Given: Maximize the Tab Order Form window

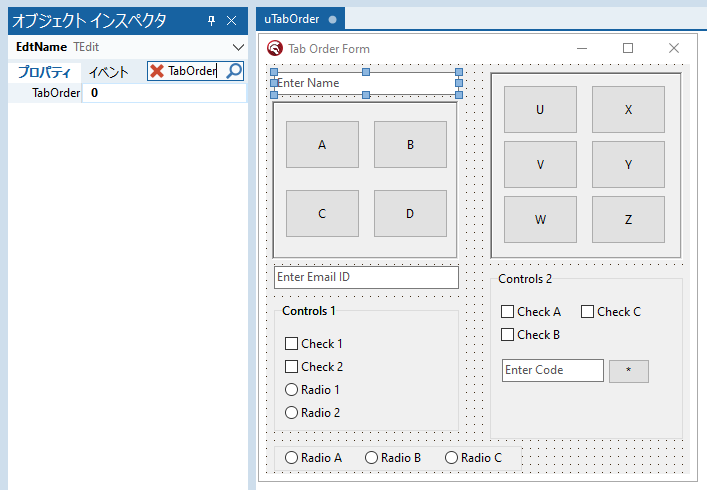Looking at the screenshot, I should tap(628, 48).
